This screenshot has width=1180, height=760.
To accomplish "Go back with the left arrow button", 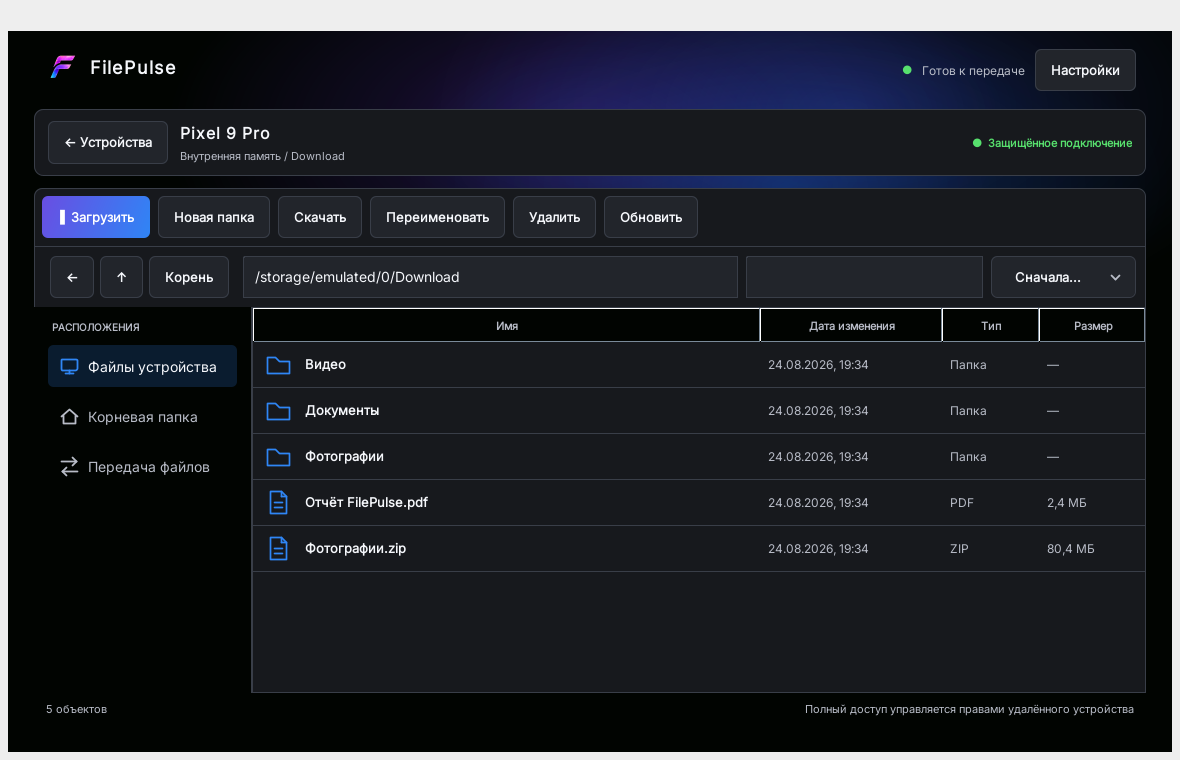I will point(72,277).
